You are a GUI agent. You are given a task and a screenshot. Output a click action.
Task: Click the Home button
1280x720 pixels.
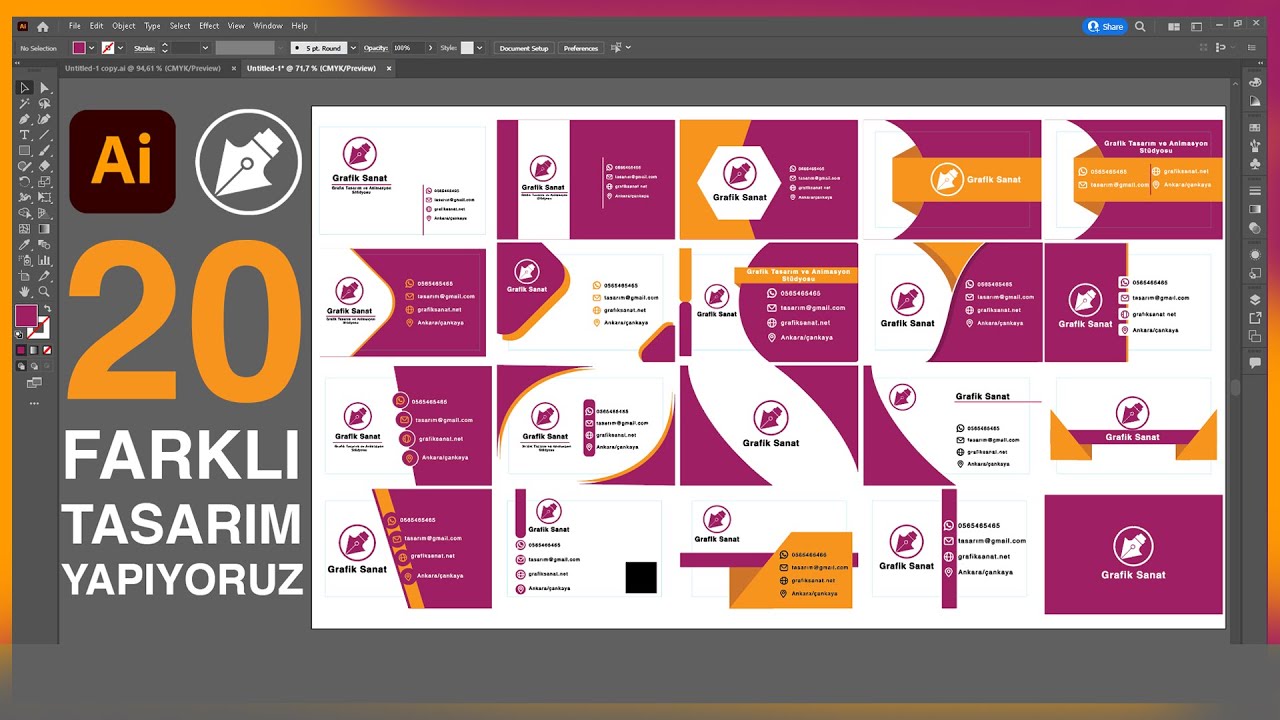pyautogui.click(x=42, y=26)
